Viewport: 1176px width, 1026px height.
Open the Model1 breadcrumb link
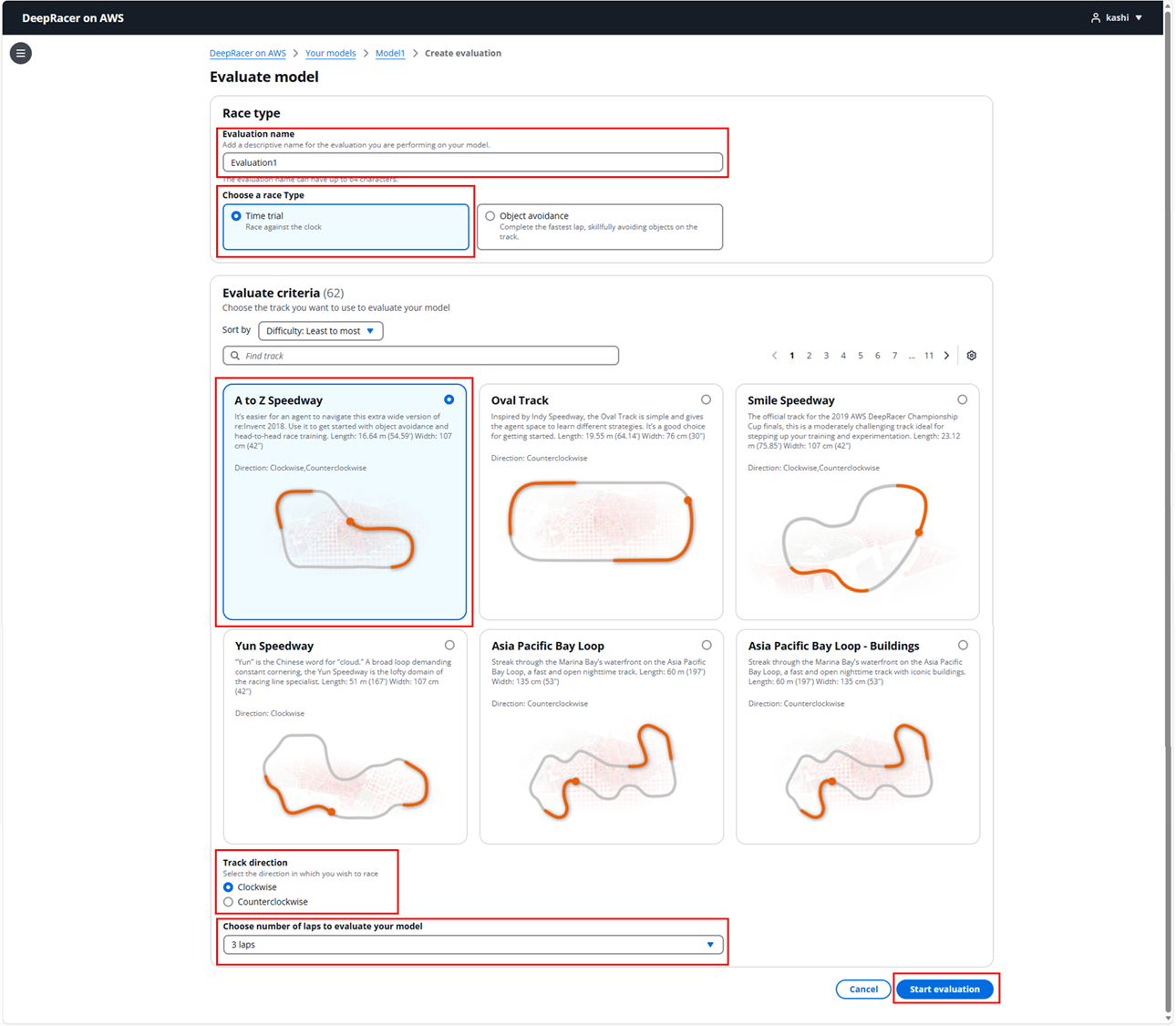click(x=390, y=53)
